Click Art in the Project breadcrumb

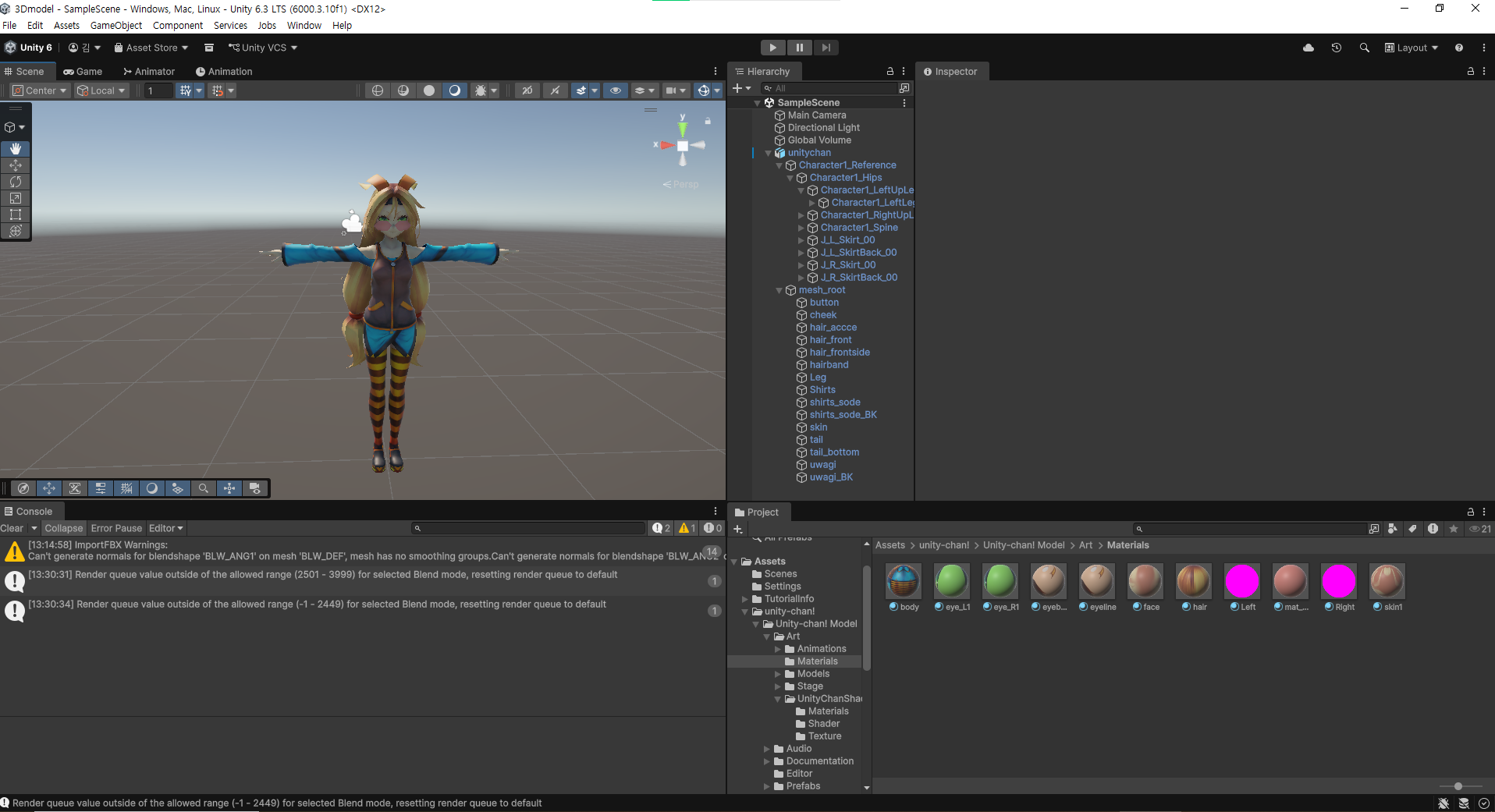[1085, 545]
